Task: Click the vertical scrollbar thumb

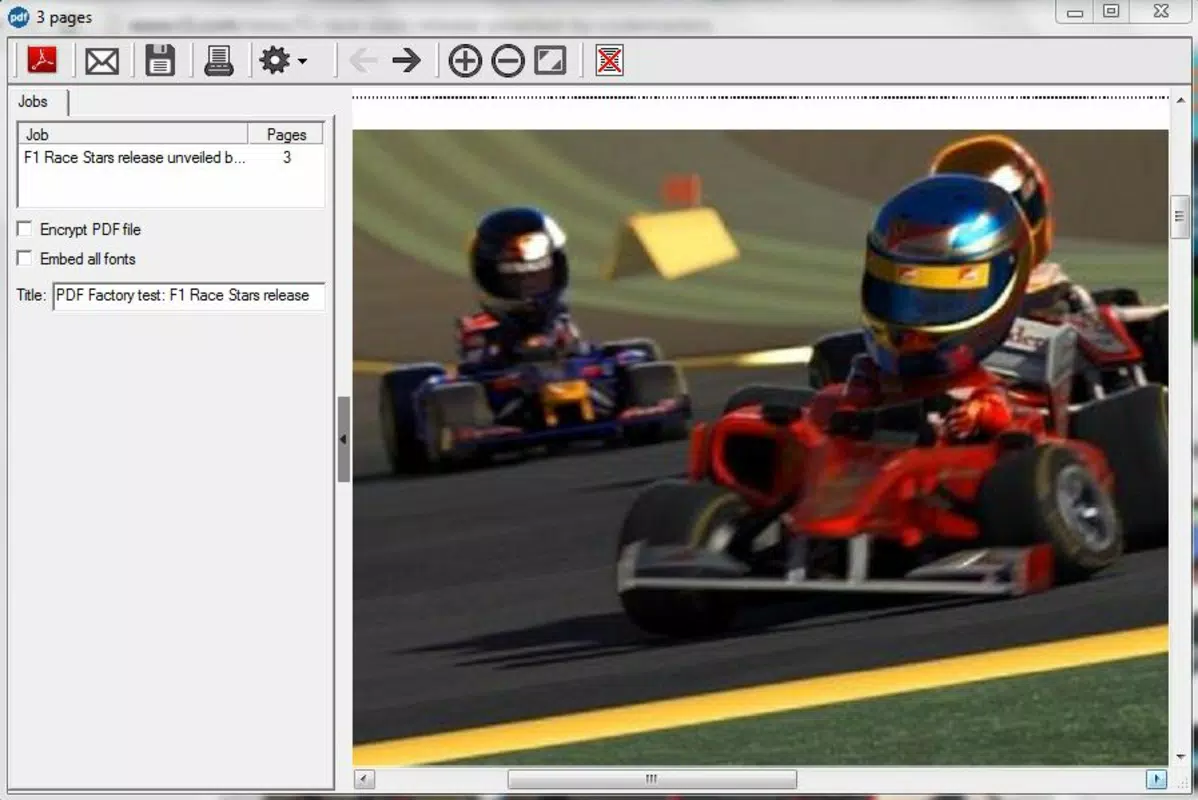Action: pyautogui.click(x=1180, y=217)
